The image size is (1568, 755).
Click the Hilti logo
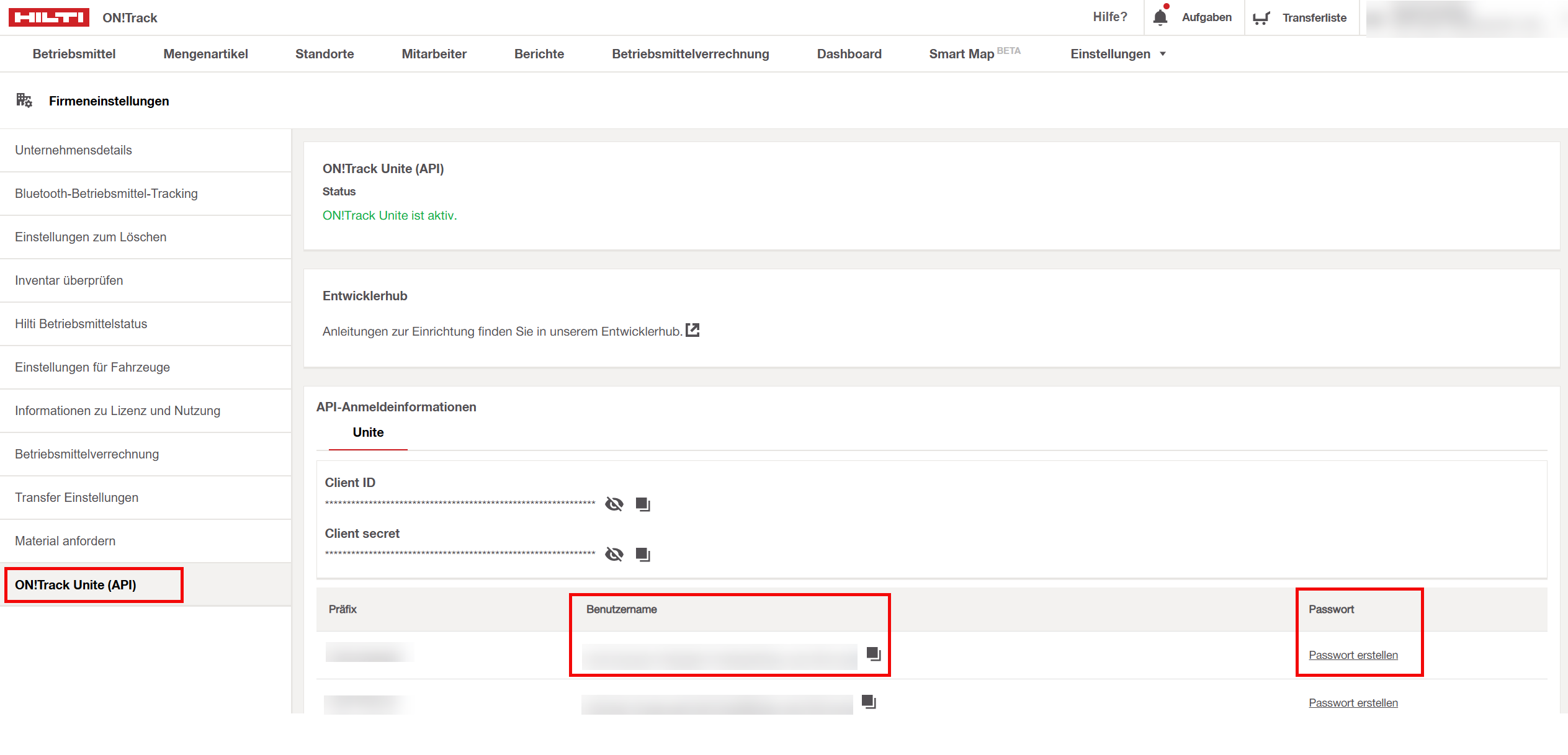48,17
